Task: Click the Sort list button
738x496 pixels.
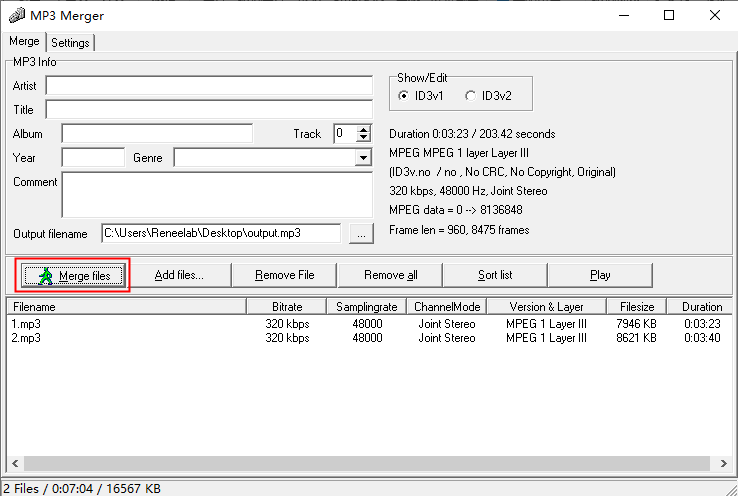Action: point(495,275)
